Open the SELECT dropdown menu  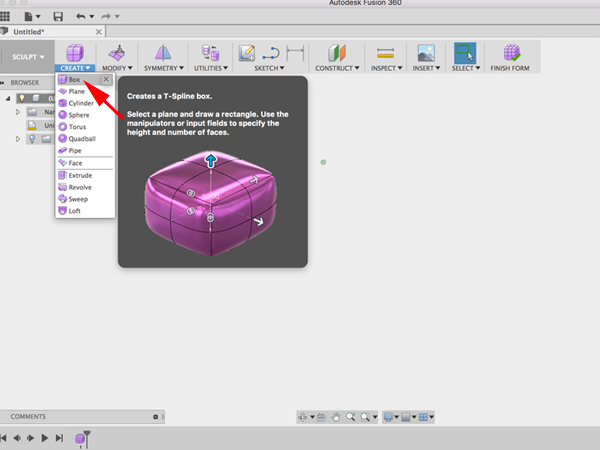click(x=466, y=68)
